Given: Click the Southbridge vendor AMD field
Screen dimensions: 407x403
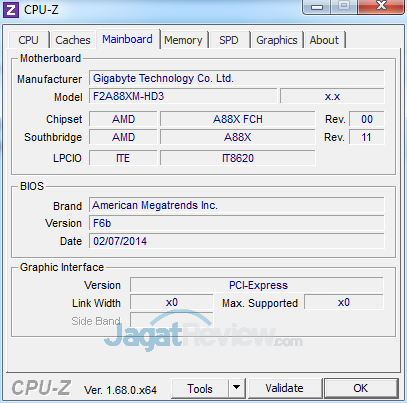Looking at the screenshot, I should pos(123,137).
